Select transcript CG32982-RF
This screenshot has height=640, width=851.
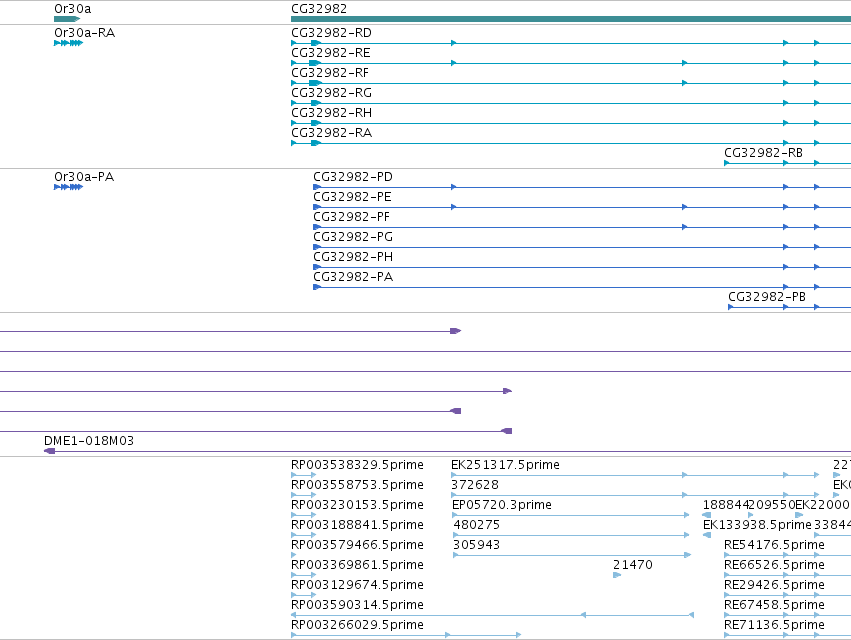pos(330,73)
